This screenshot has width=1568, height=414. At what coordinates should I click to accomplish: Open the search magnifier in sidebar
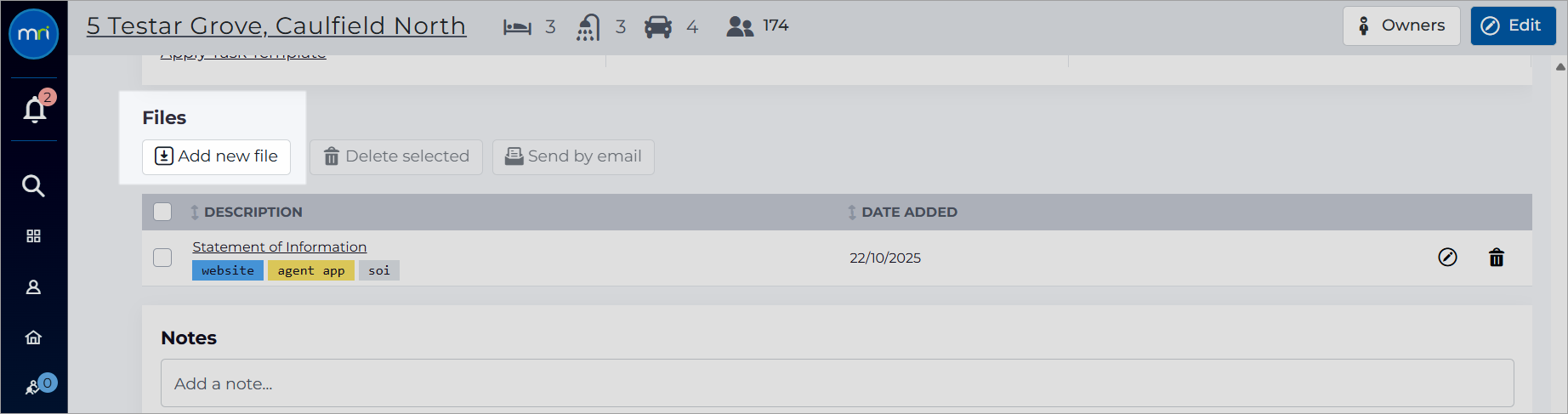coord(33,185)
